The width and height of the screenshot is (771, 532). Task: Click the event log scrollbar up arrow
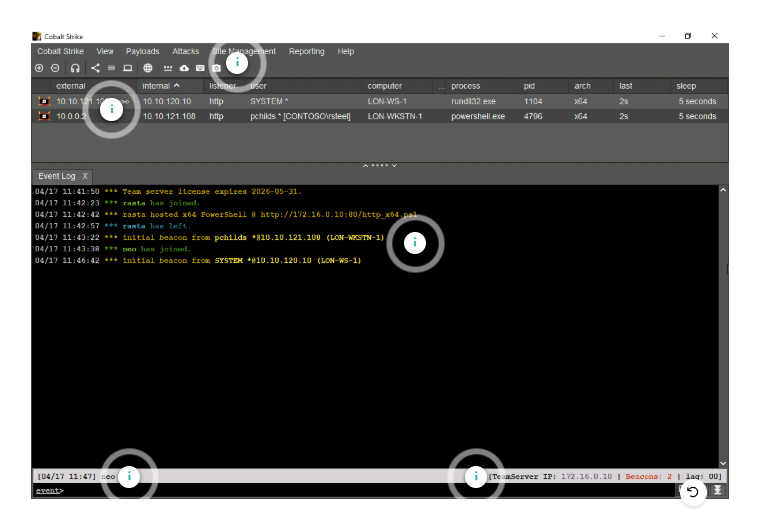[723, 190]
